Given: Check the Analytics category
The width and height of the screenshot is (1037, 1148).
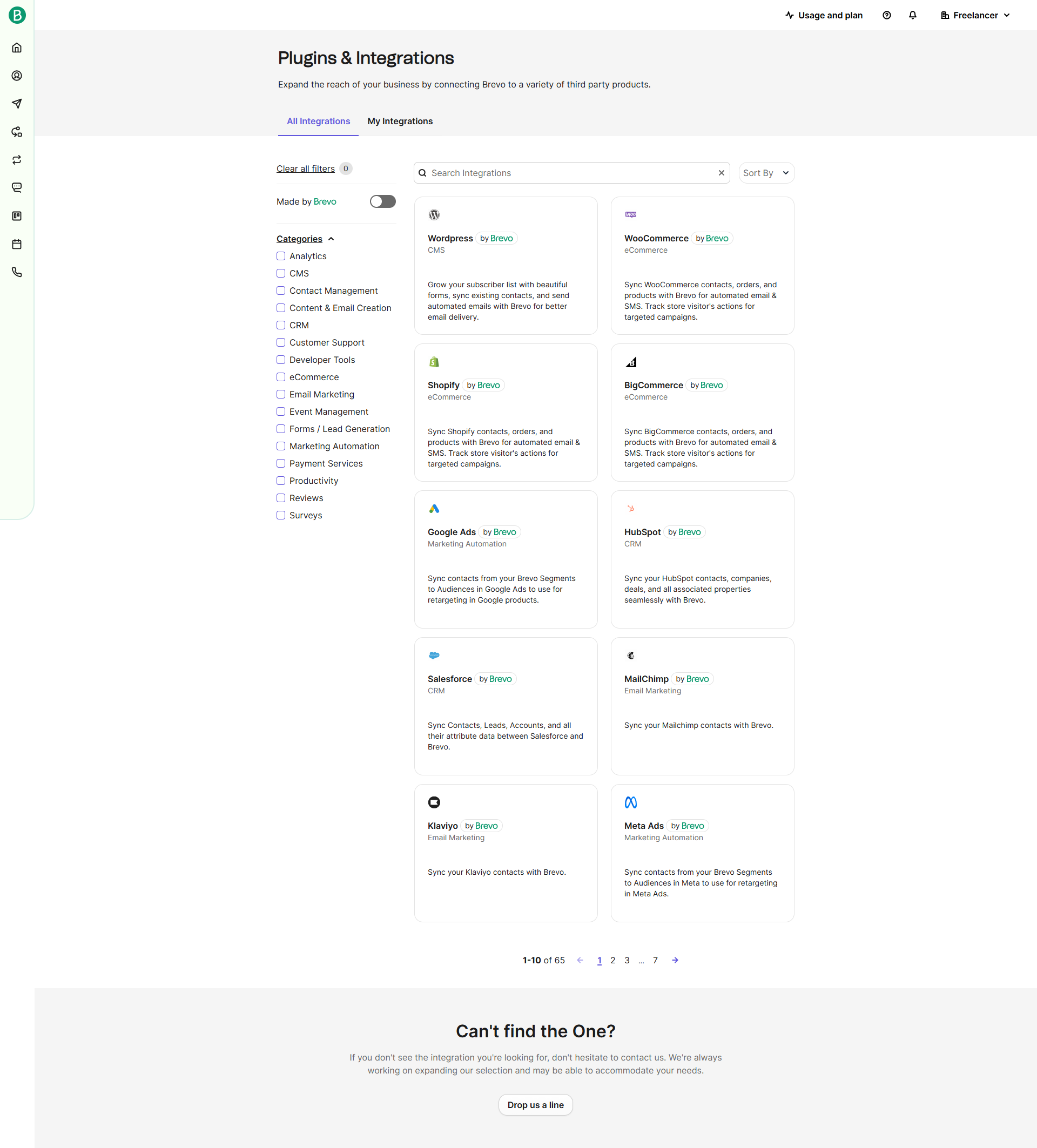Looking at the screenshot, I should [x=281, y=256].
